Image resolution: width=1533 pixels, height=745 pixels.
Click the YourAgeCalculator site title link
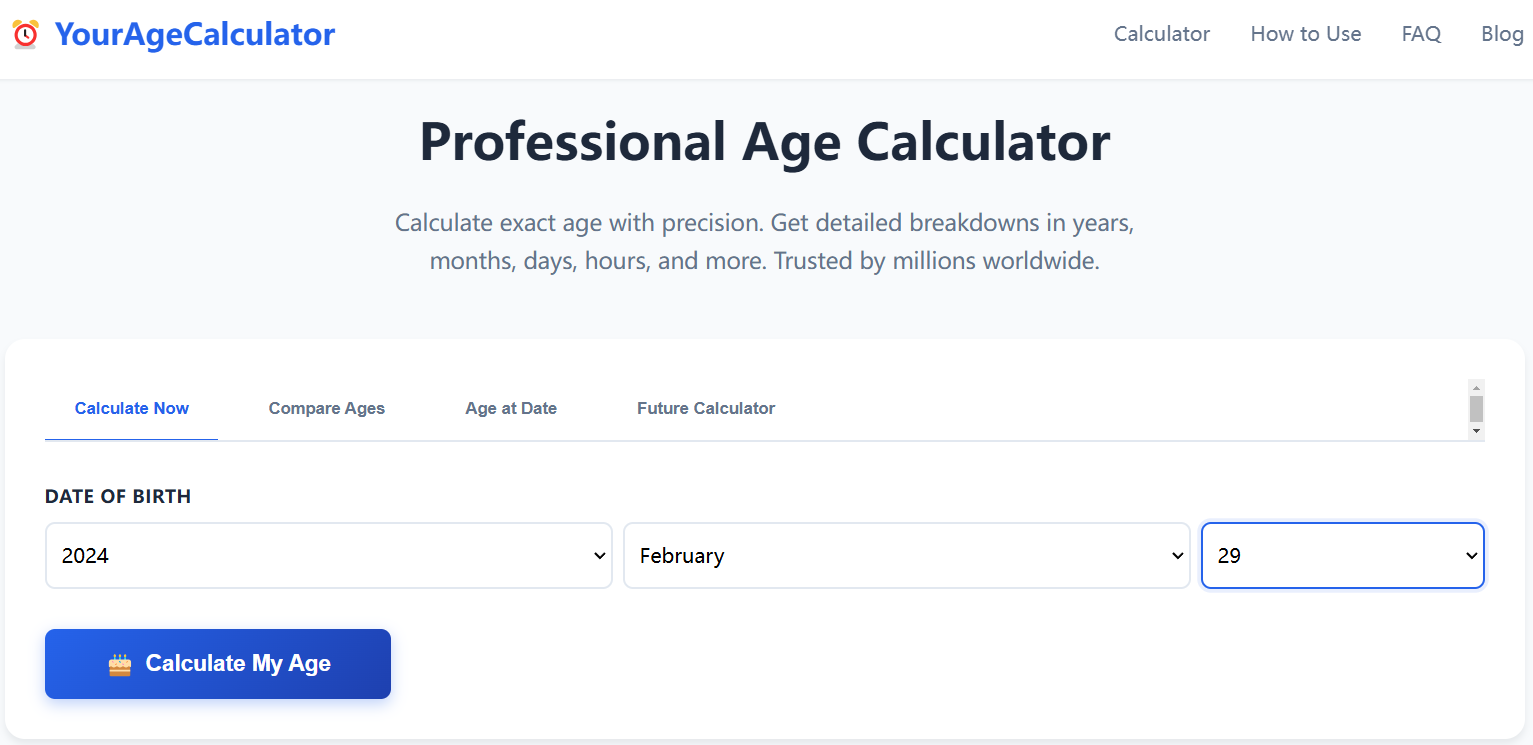point(194,33)
